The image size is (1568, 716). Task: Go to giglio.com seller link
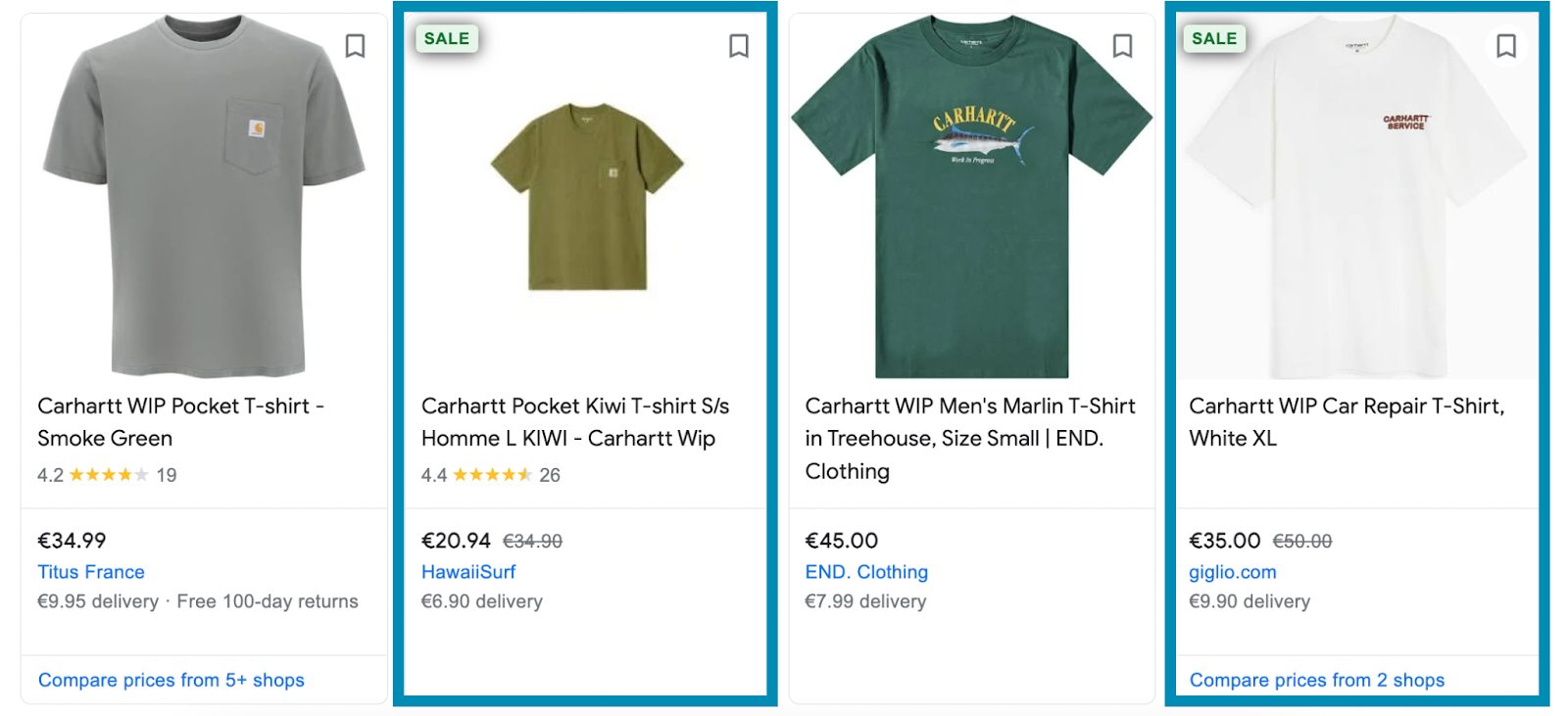pyautogui.click(x=1233, y=572)
